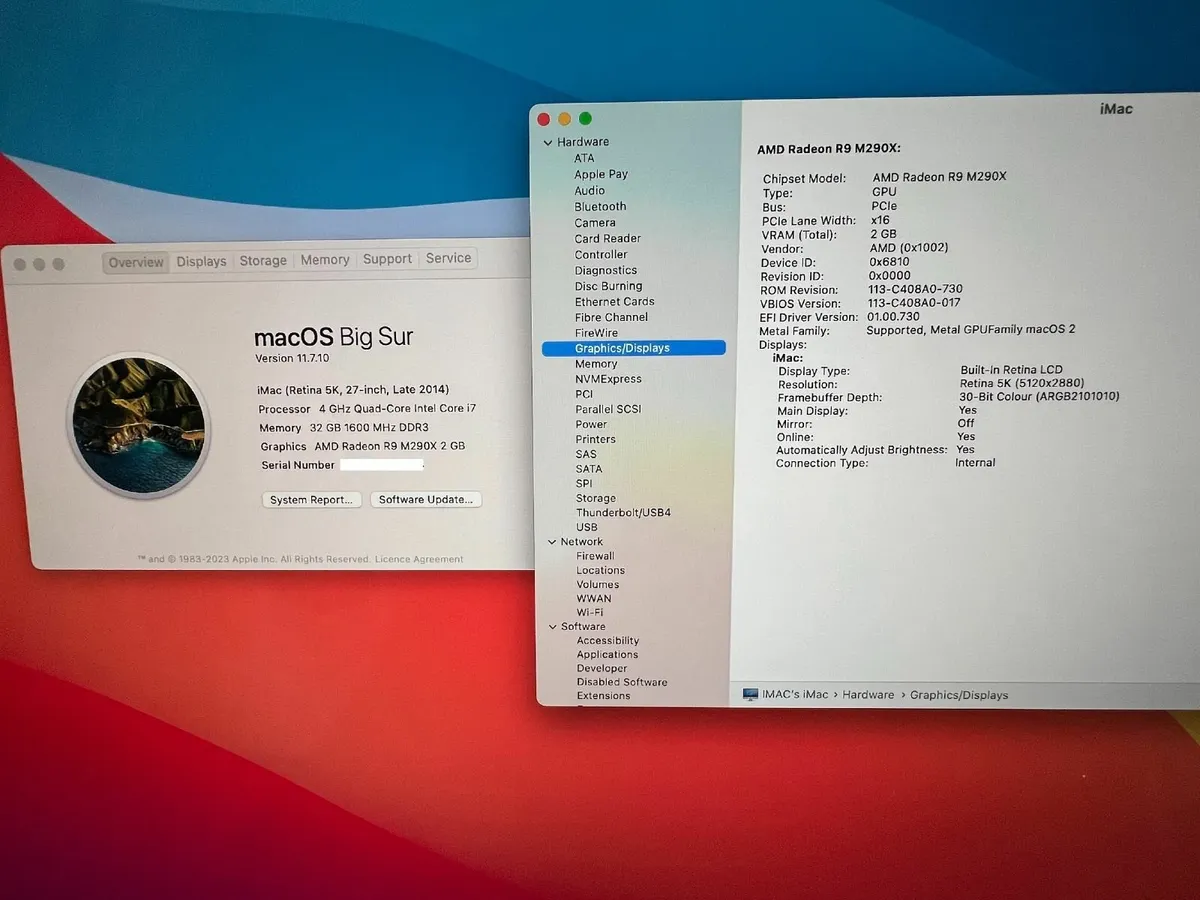Click Hardware in the bottom path bar
The image size is (1200, 900).
click(868, 694)
